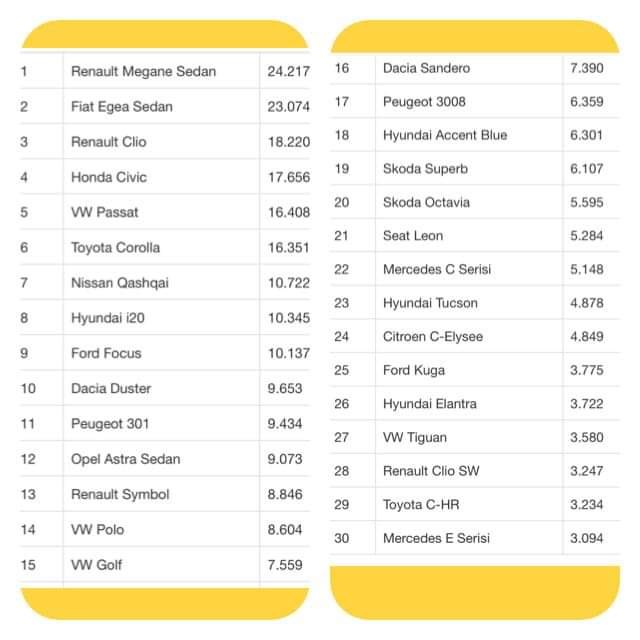Click the Mercedes C Serisi row
The height and width of the screenshot is (640, 640).
[x=475, y=269]
